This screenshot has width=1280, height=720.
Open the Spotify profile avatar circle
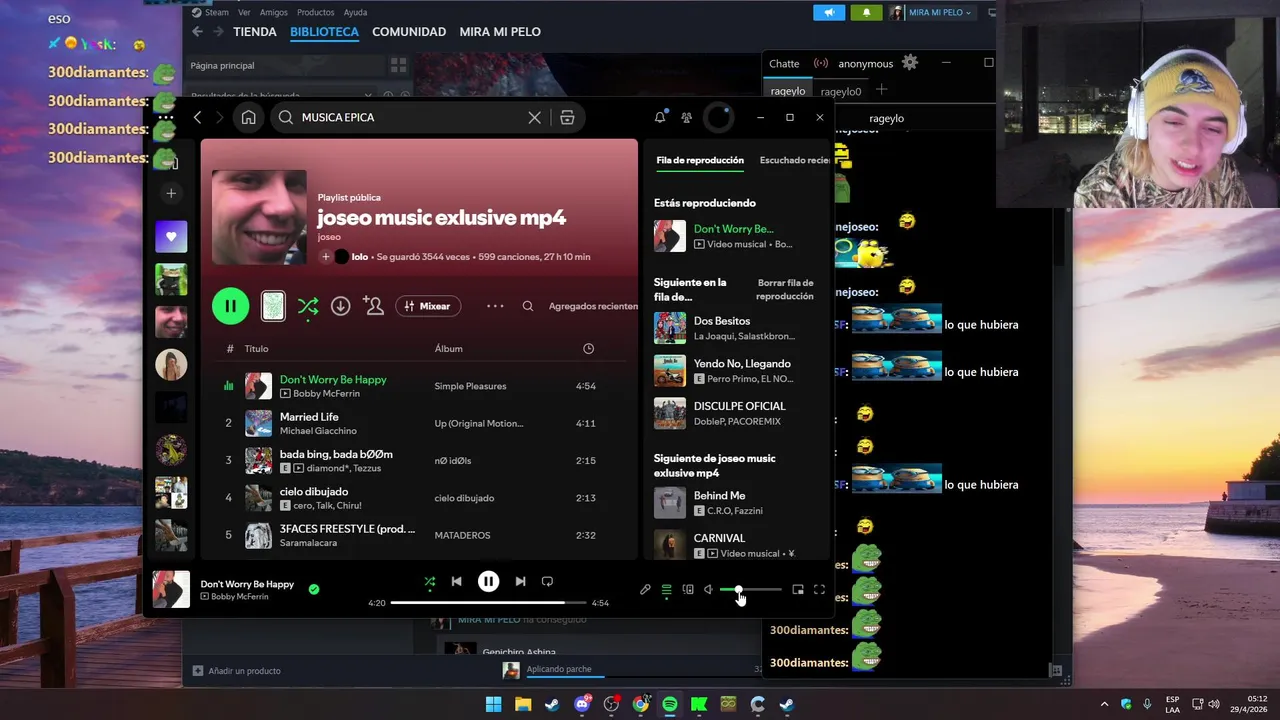coord(719,117)
